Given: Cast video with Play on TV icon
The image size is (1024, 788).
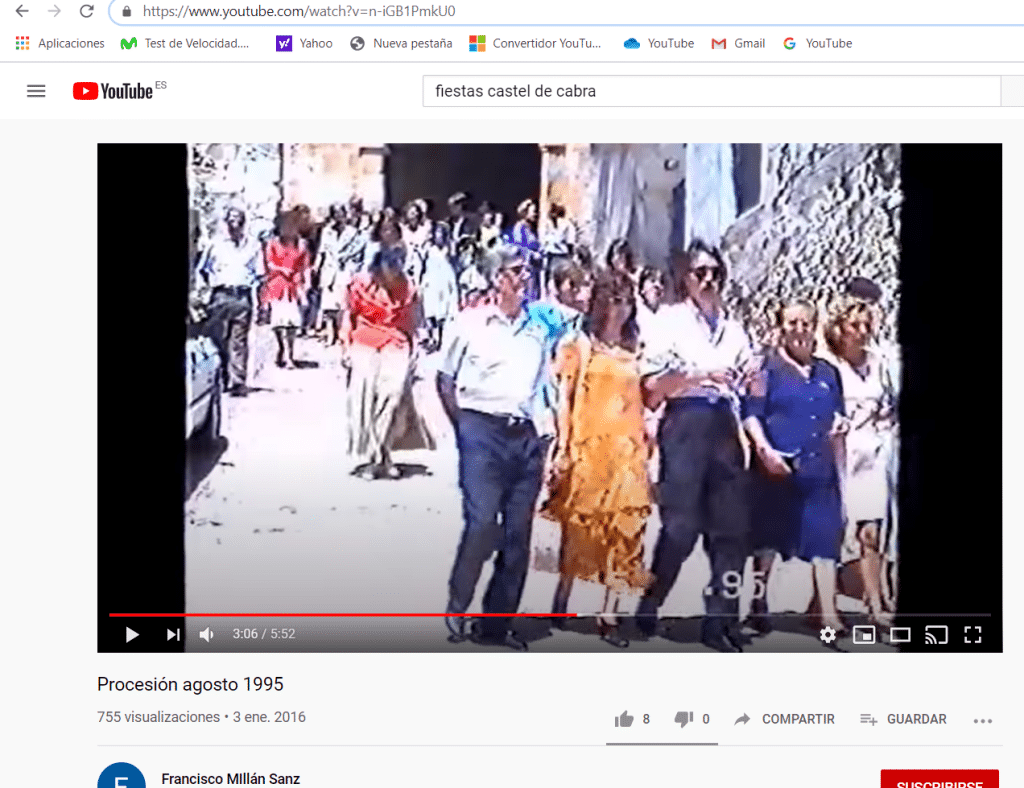Looking at the screenshot, I should point(936,635).
